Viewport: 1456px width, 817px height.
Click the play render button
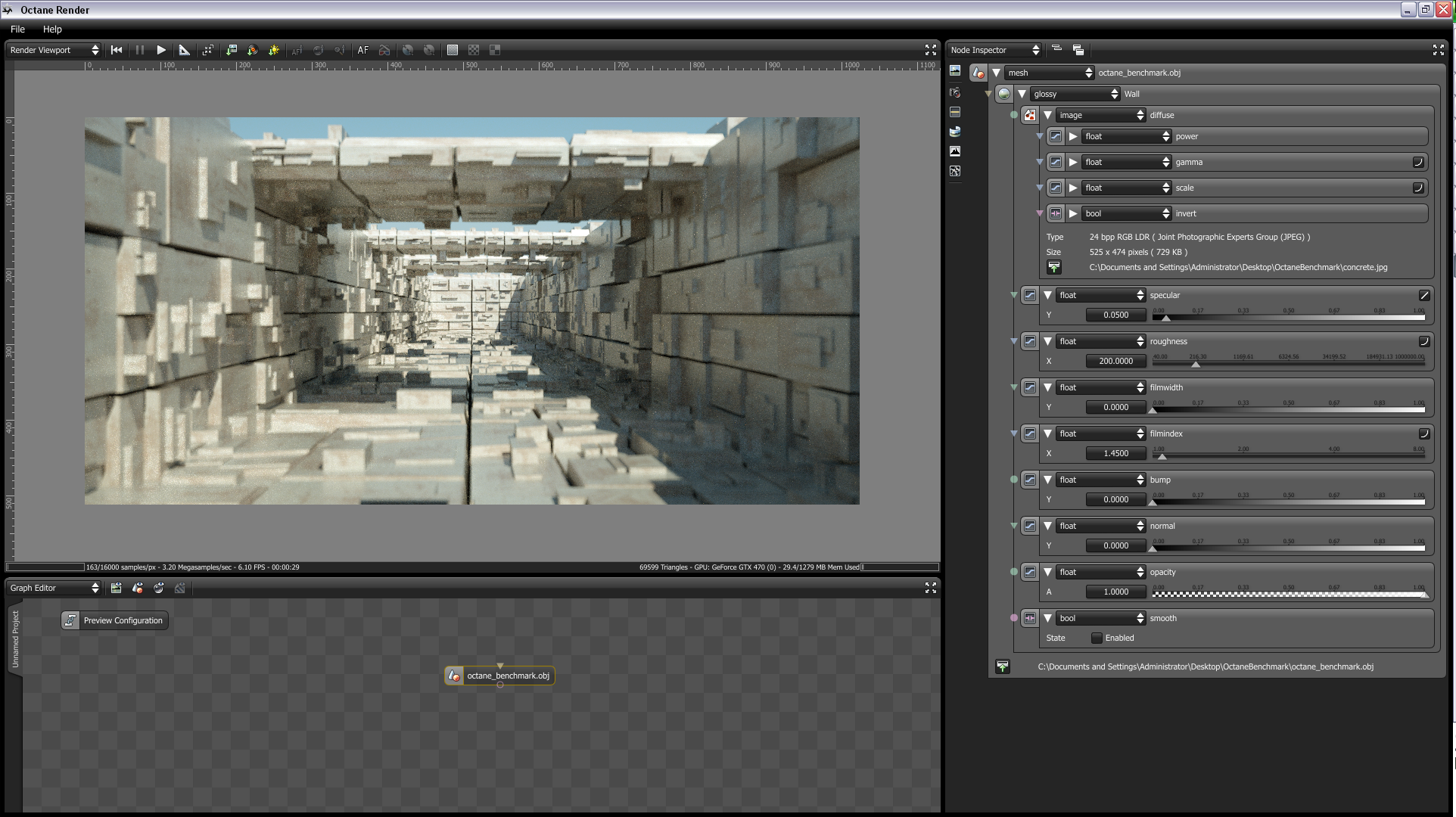[161, 50]
